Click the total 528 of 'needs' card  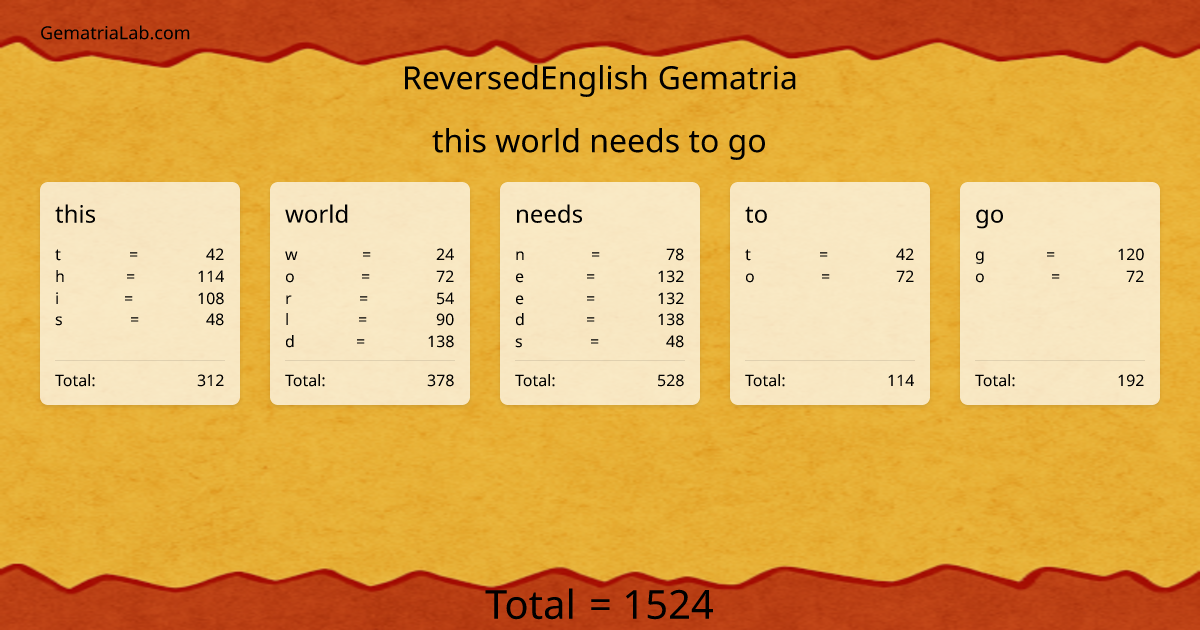click(671, 380)
